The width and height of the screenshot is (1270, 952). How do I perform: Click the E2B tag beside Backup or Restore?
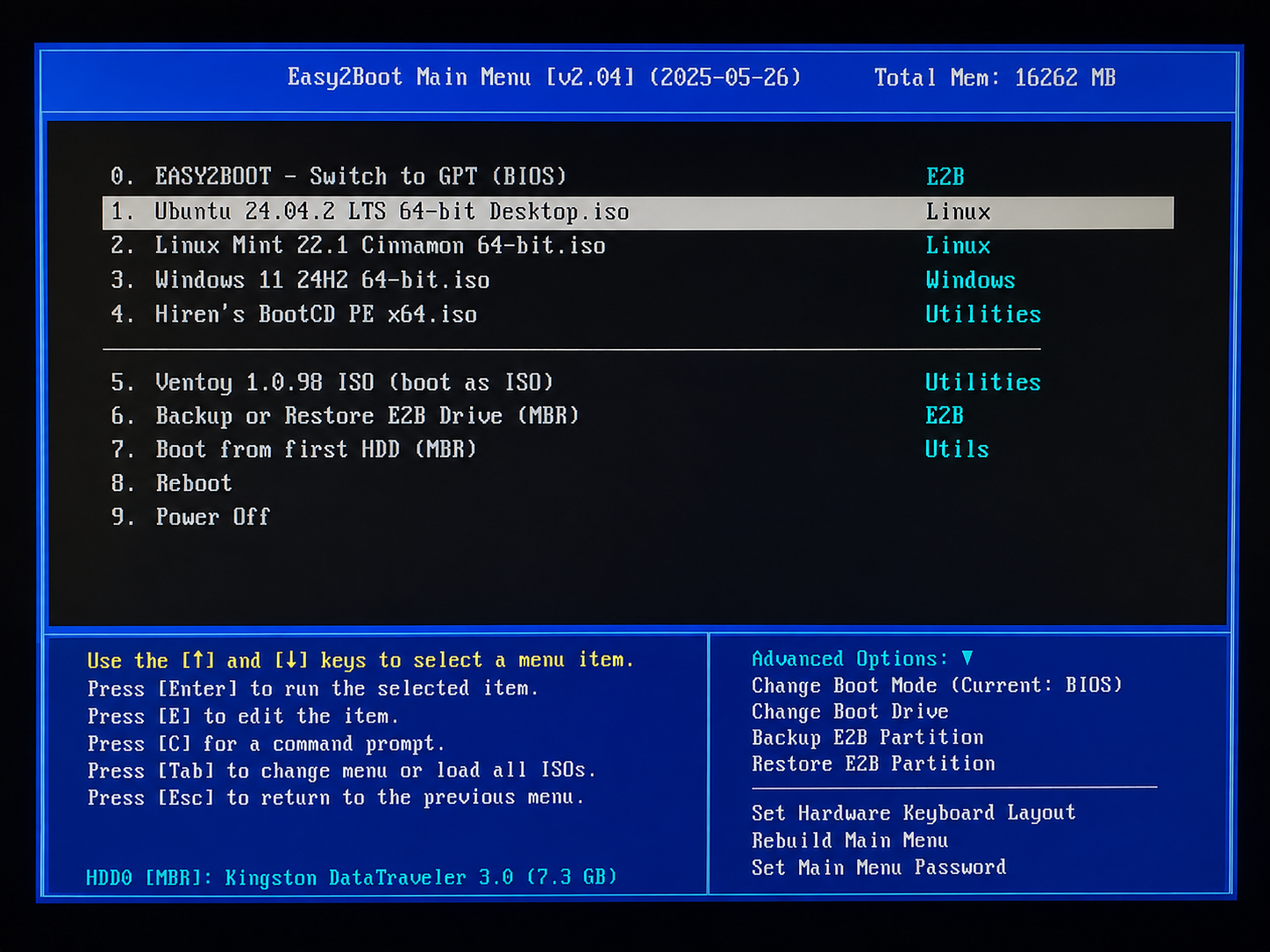pyautogui.click(x=945, y=416)
